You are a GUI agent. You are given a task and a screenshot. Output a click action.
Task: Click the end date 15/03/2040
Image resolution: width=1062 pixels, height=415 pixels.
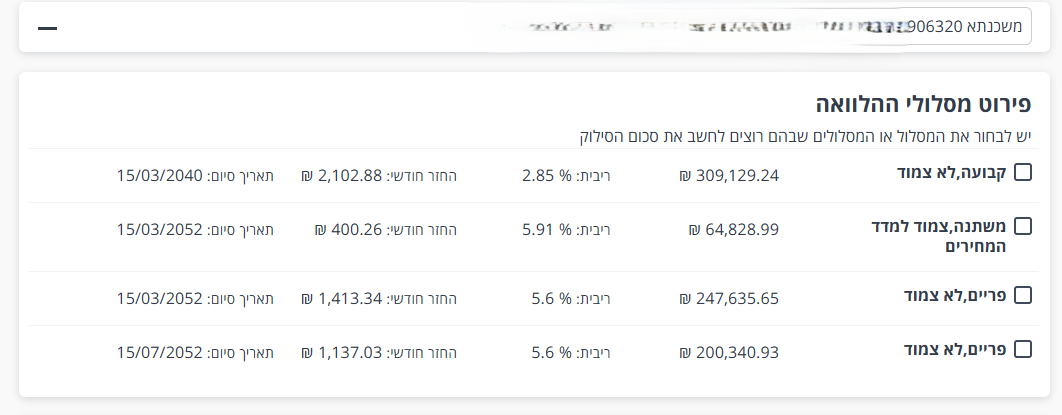click(x=160, y=176)
